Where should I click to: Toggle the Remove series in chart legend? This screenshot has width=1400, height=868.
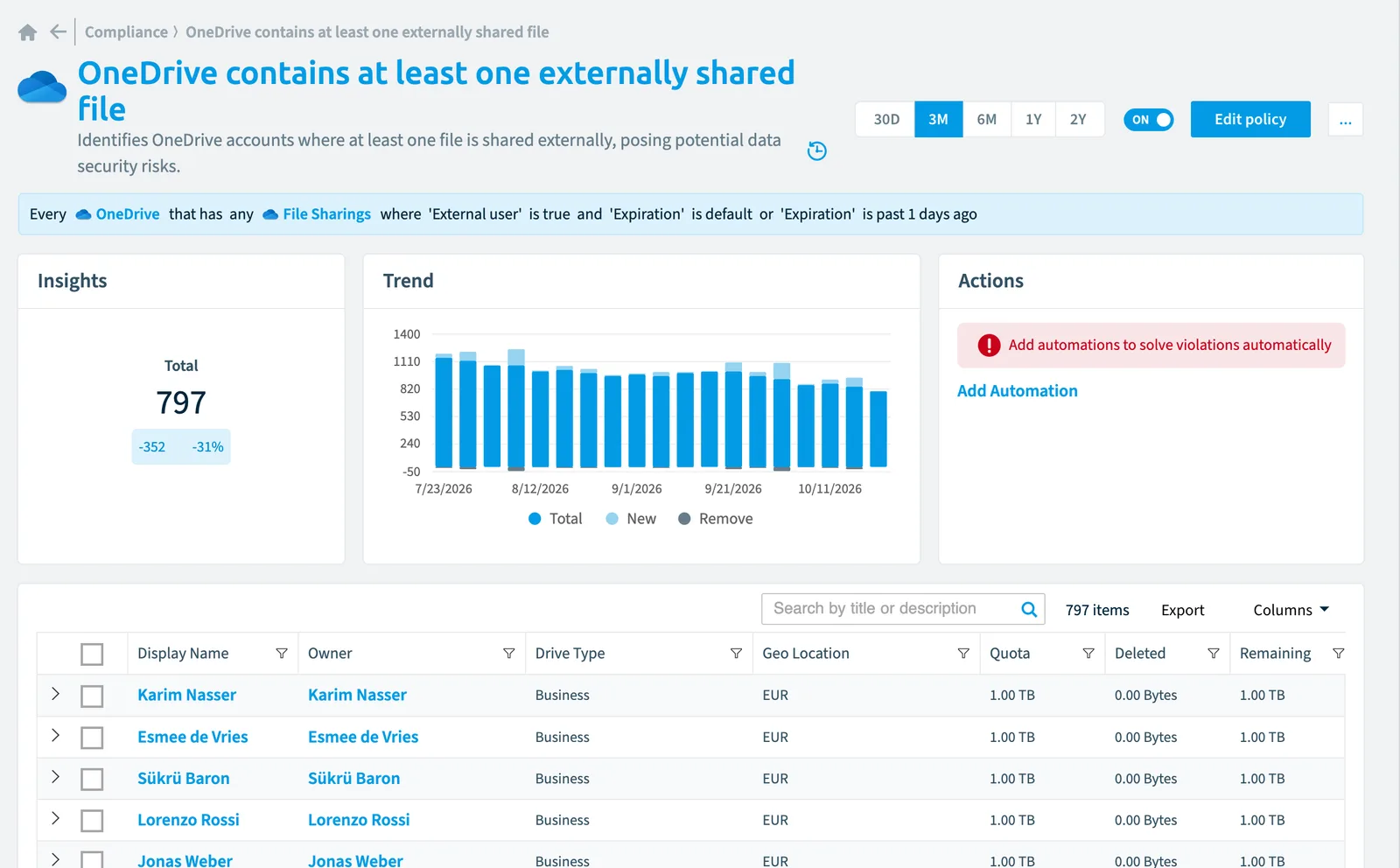tap(715, 519)
